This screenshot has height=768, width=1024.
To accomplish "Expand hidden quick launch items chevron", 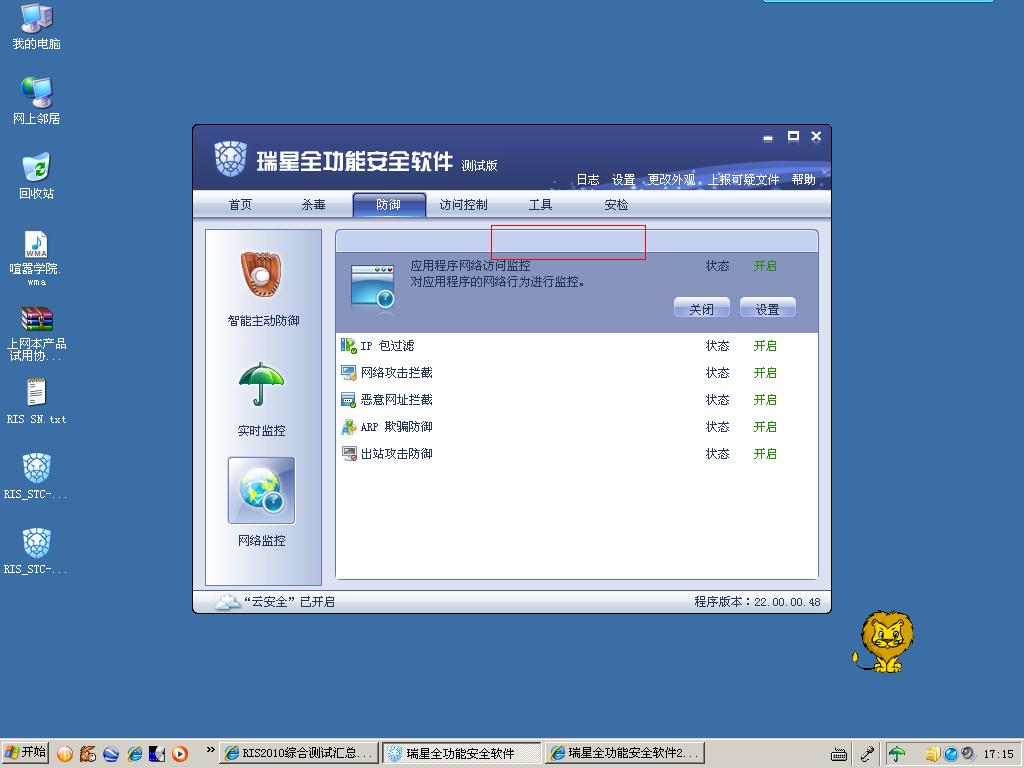I will point(210,750).
